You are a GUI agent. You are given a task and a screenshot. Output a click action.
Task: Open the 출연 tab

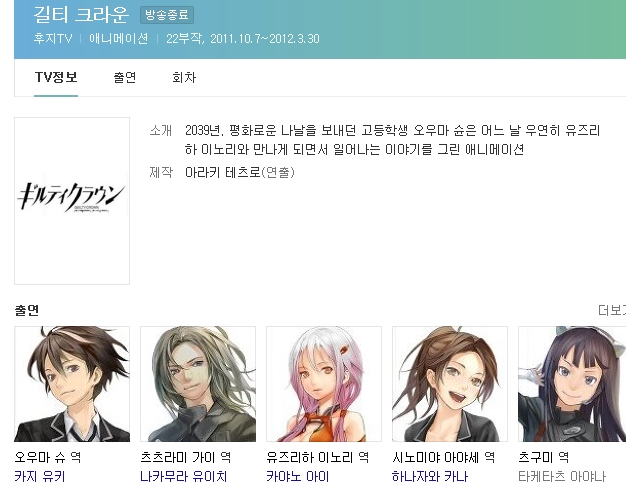click(x=125, y=77)
